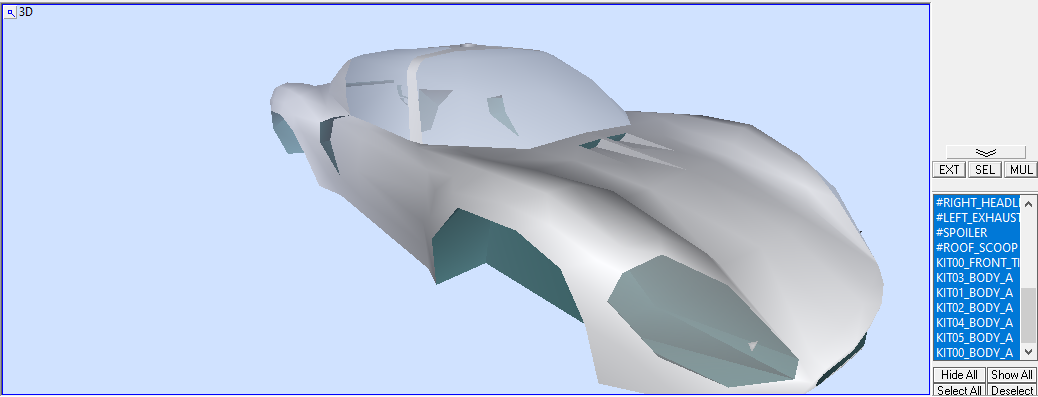Click the object list scroll-down arrow
The width and height of the screenshot is (1038, 397).
[1028, 351]
